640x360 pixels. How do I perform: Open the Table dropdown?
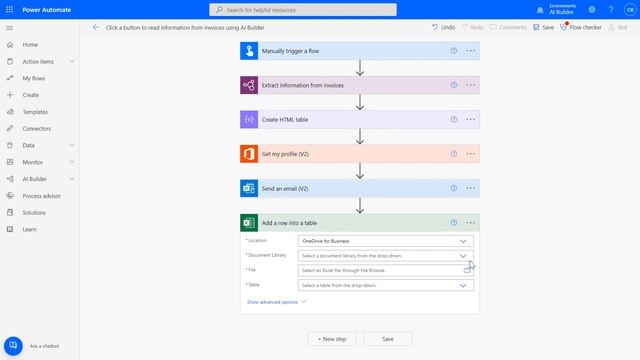386,285
